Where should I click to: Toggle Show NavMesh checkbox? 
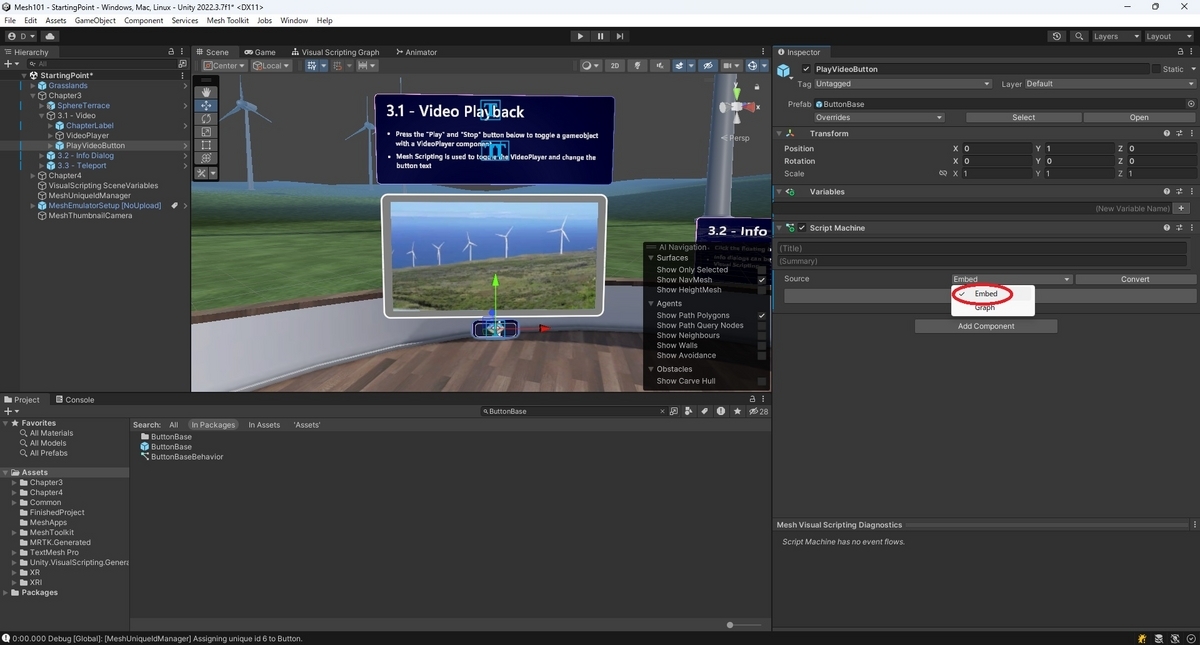(x=762, y=280)
